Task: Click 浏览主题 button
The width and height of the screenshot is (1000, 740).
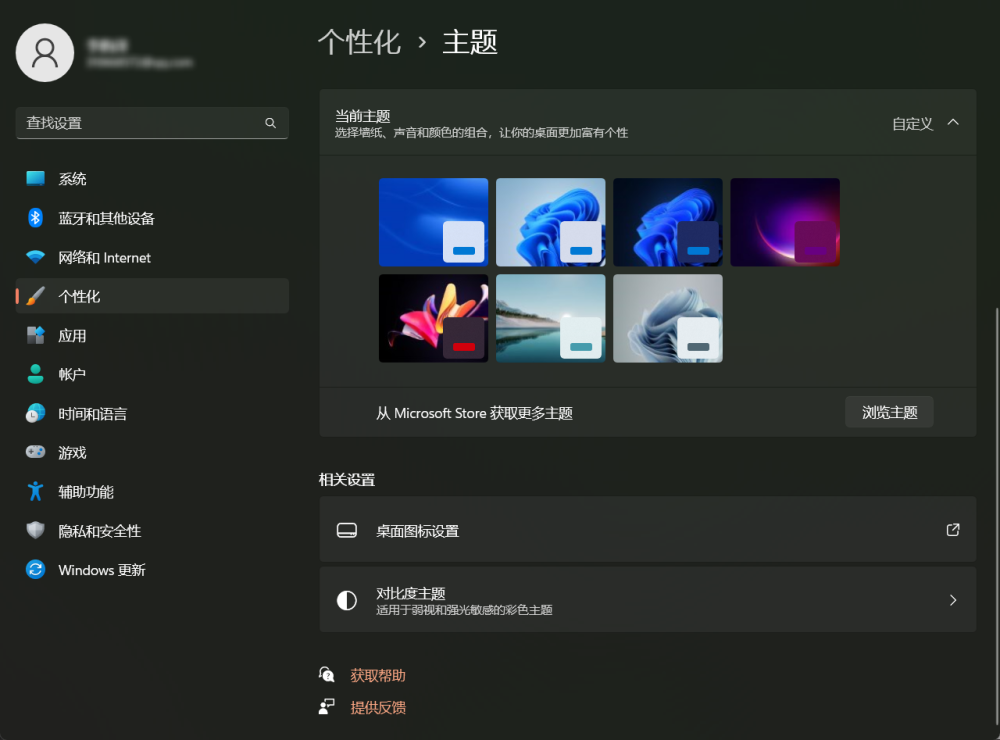Action: coord(890,412)
